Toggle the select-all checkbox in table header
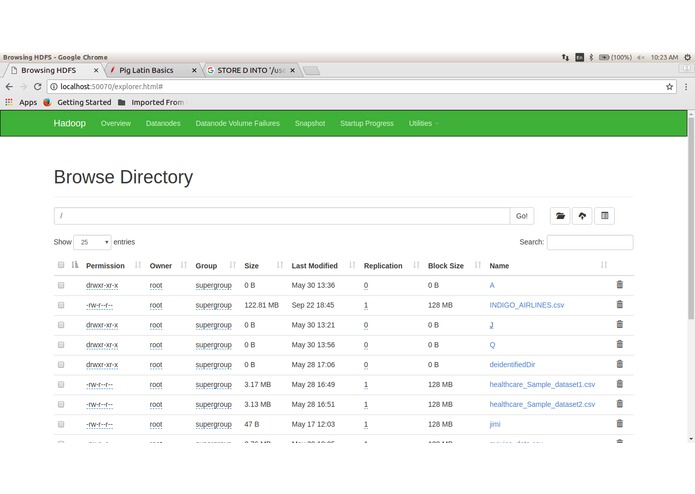This screenshot has height=494, width=695. point(61,265)
